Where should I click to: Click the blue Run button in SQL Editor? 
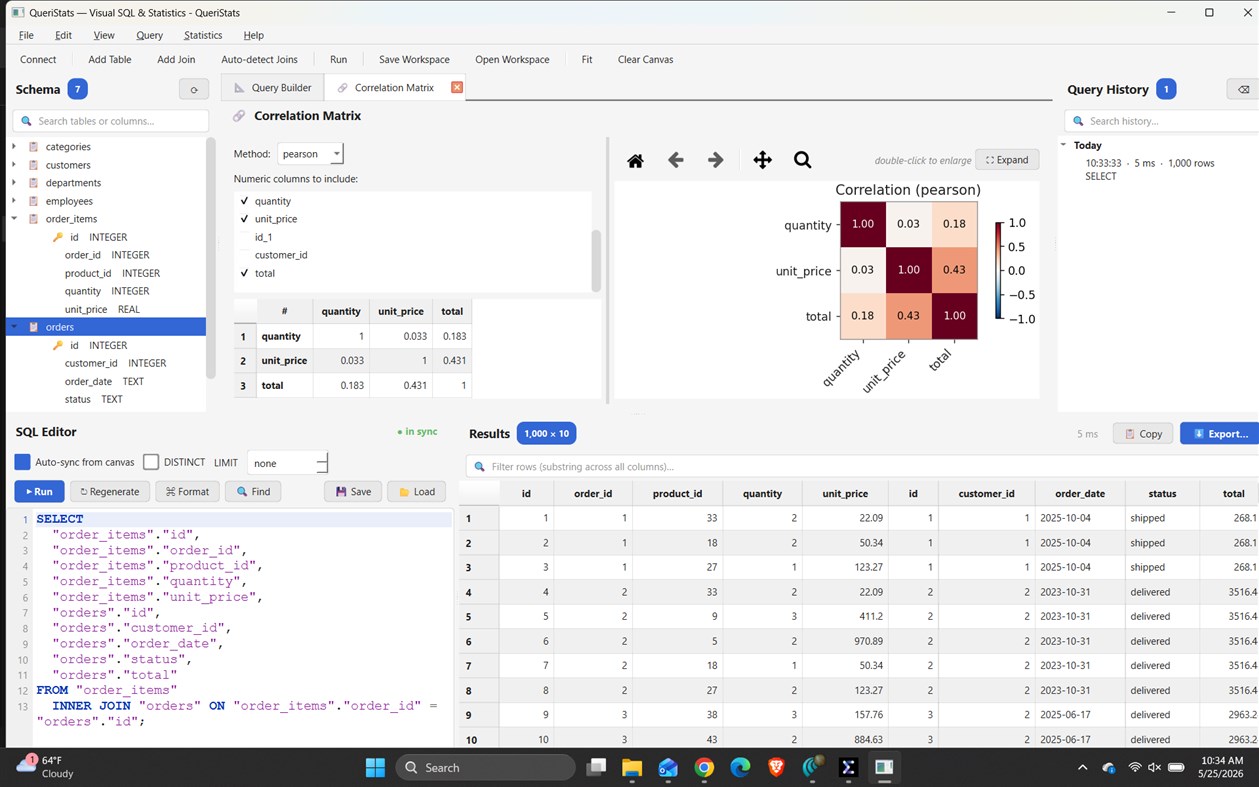[x=40, y=491]
